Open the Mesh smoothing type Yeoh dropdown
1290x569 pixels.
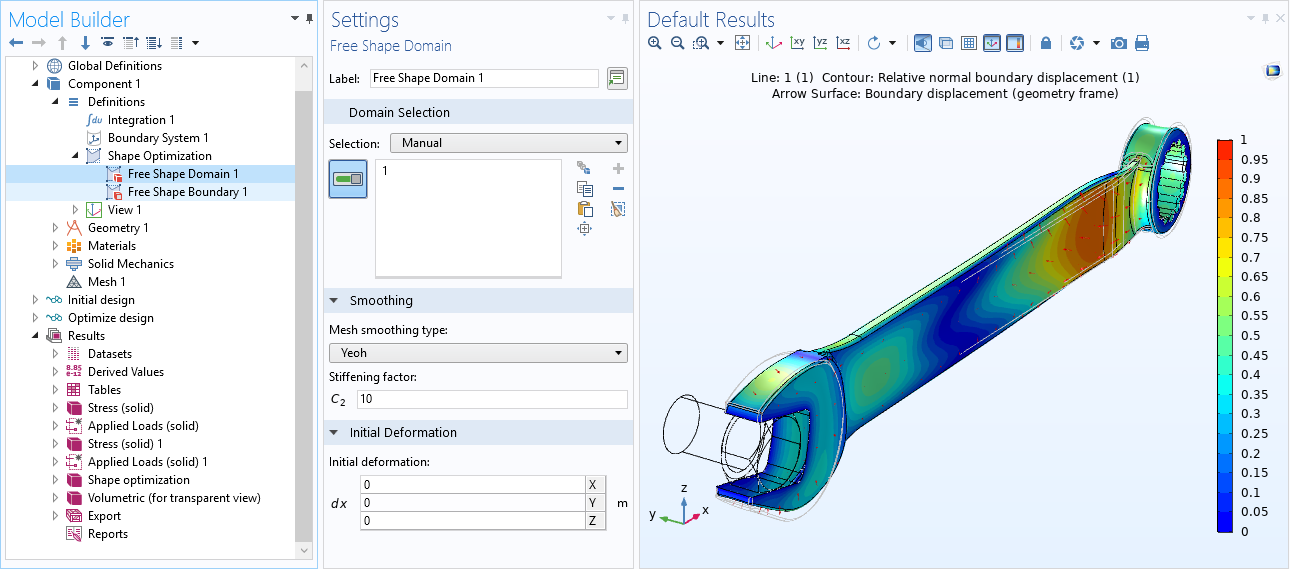478,353
